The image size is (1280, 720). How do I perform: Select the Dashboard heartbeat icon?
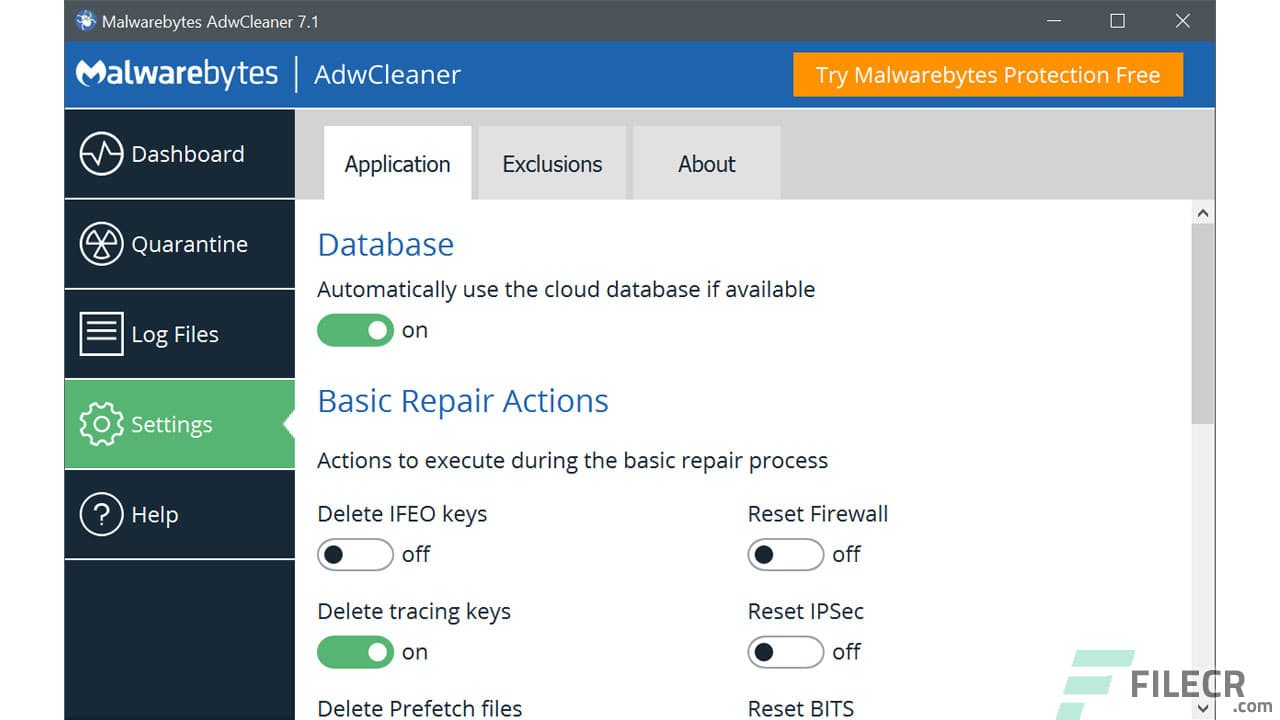point(100,153)
